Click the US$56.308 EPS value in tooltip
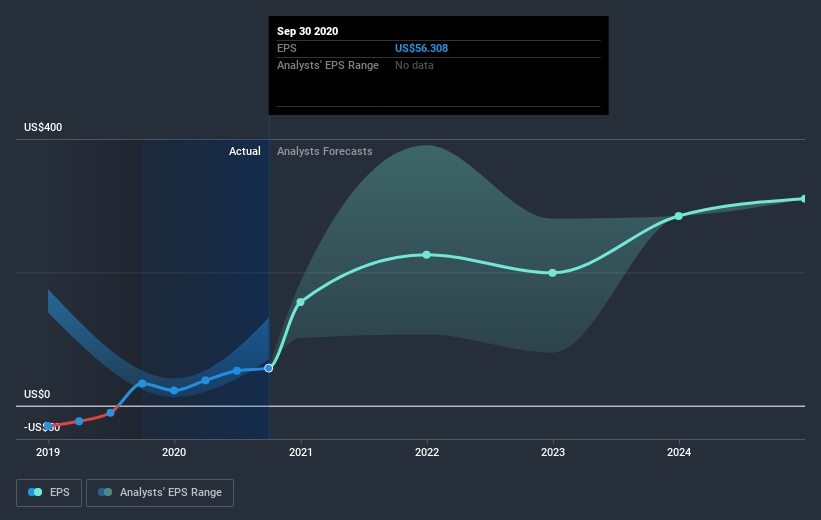 (x=421, y=48)
